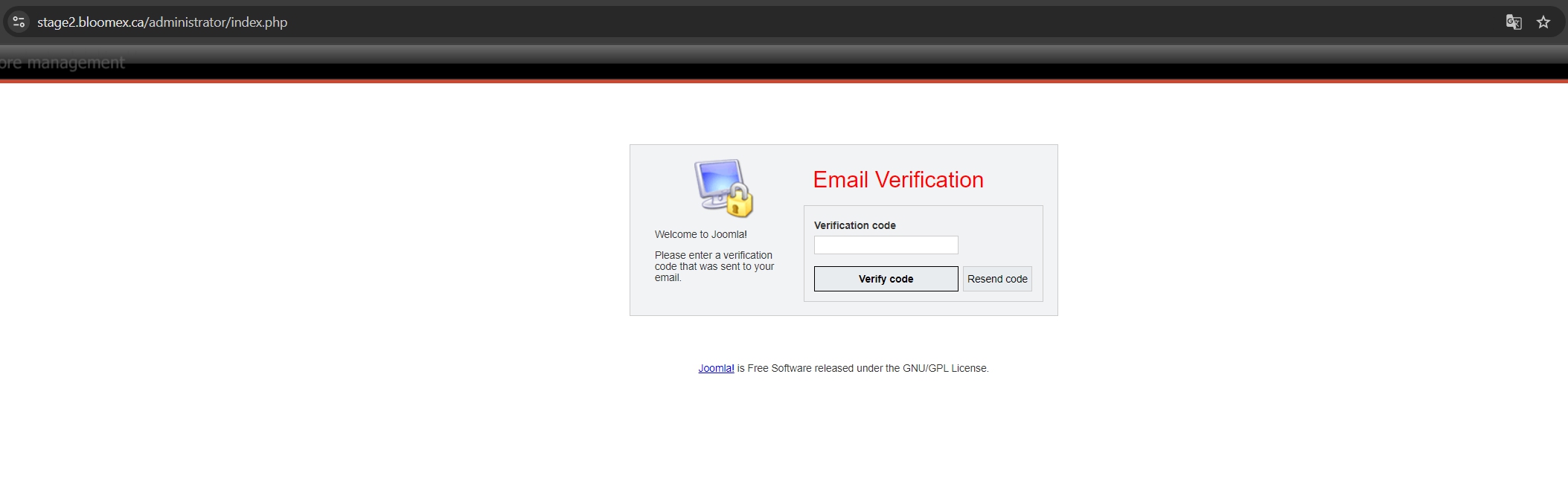The image size is (1568, 490).
Task: Click the Resend code button
Action: click(x=997, y=279)
